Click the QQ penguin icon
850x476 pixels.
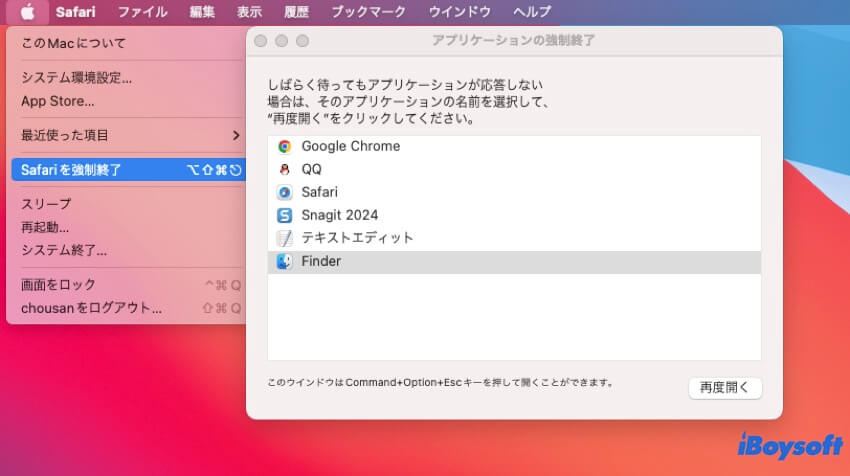pos(285,170)
